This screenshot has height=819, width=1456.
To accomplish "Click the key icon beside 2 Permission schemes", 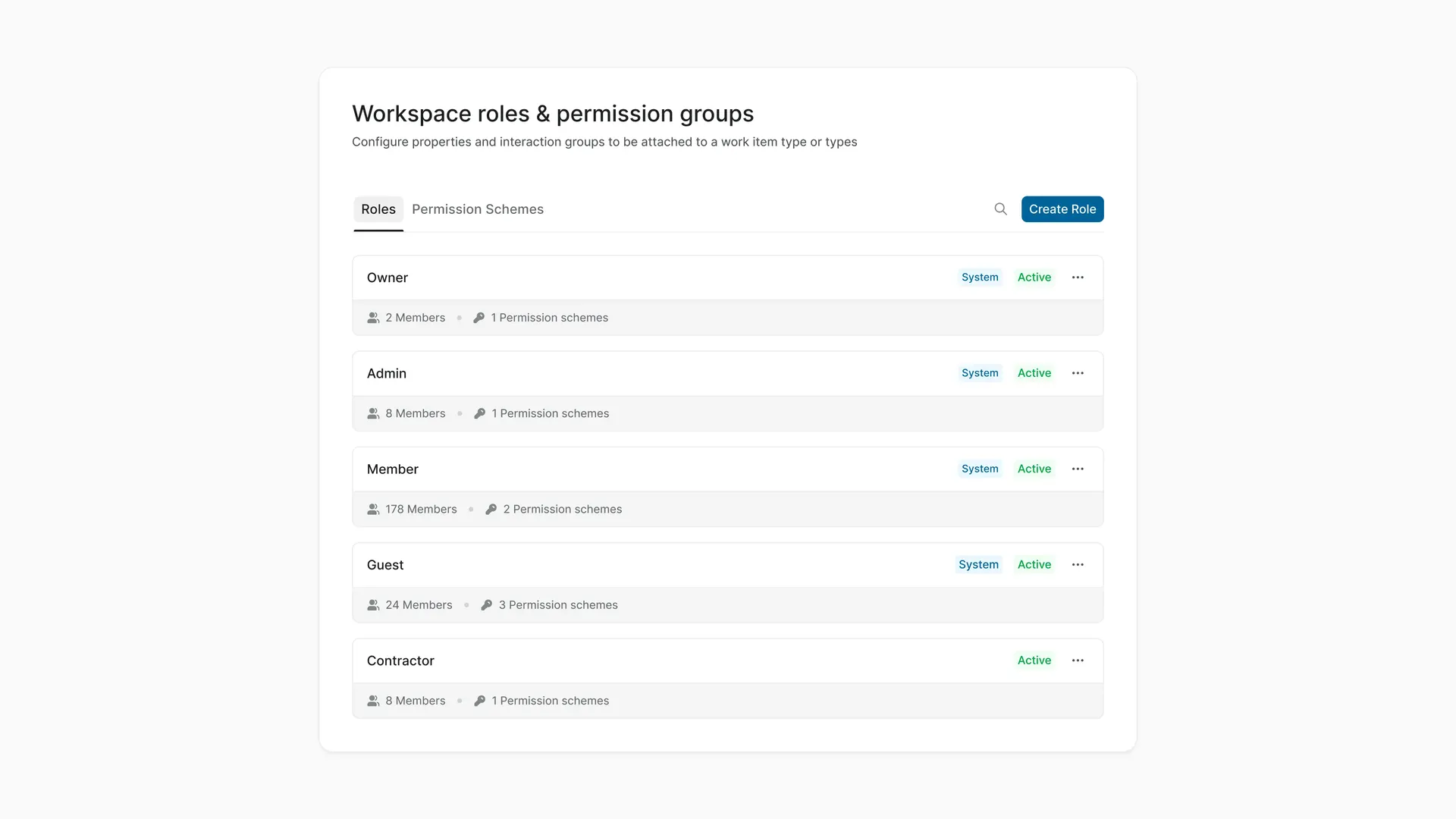I will pyautogui.click(x=491, y=510).
